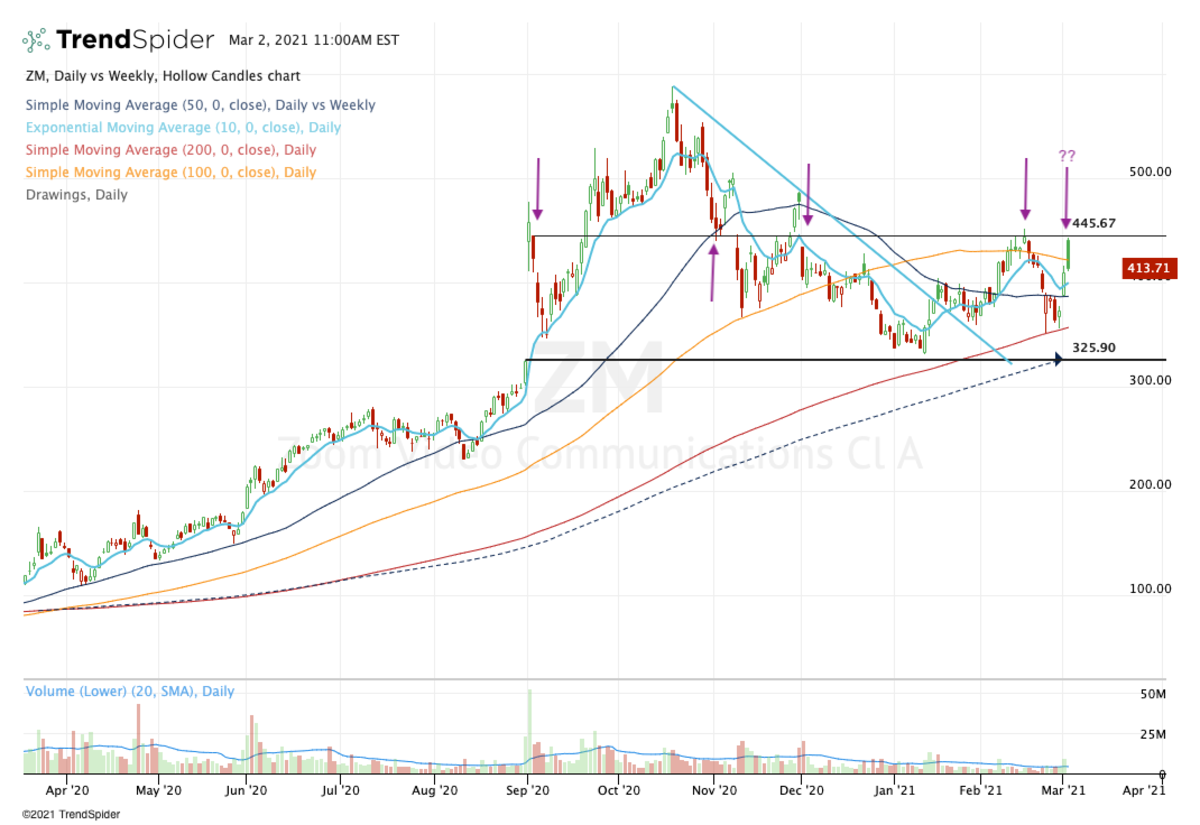Click the purple down arrow above September 2020
The width and height of the screenshot is (1200, 825).
point(538,188)
